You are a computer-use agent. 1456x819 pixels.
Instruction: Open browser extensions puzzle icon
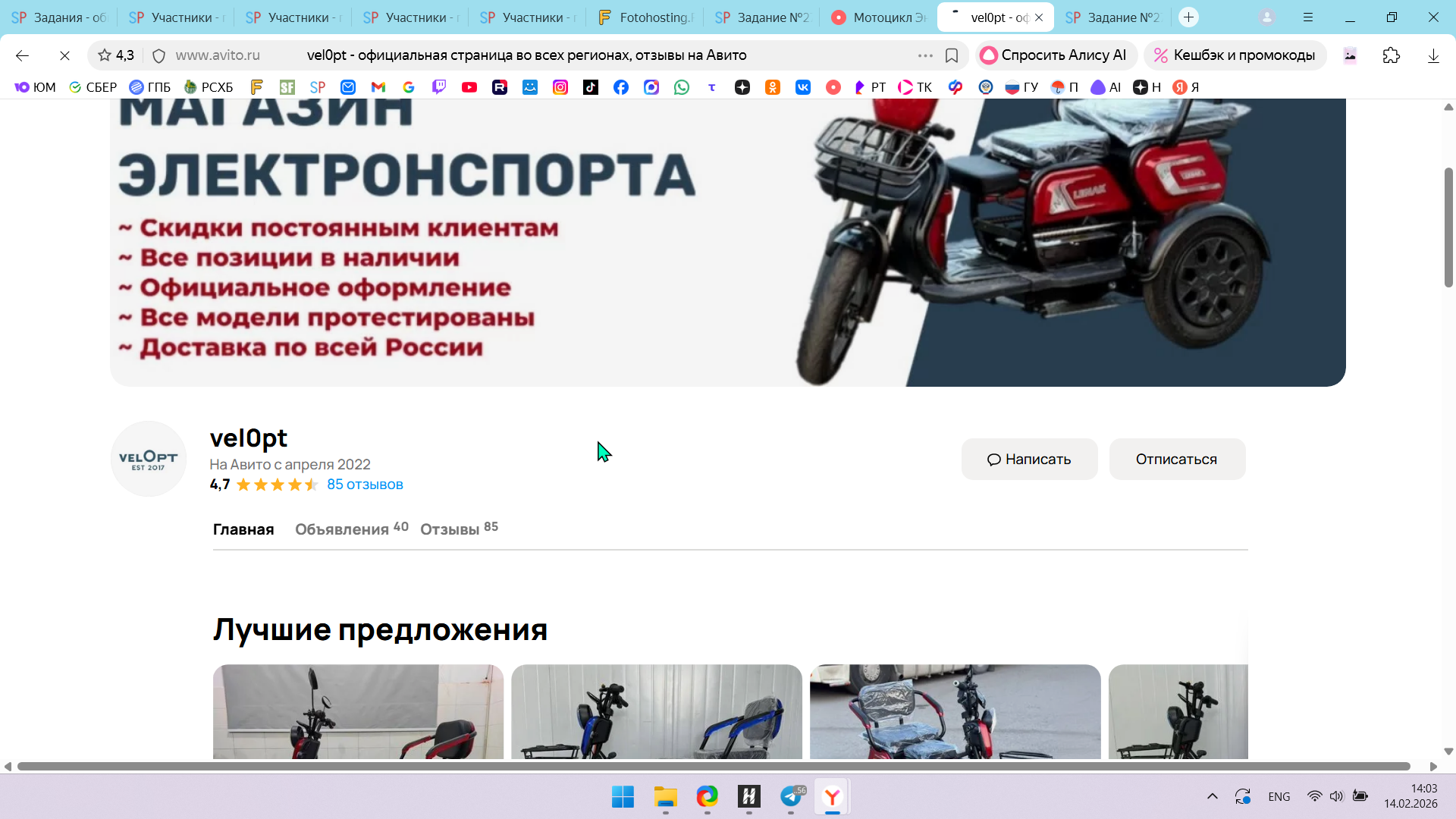[x=1392, y=55]
